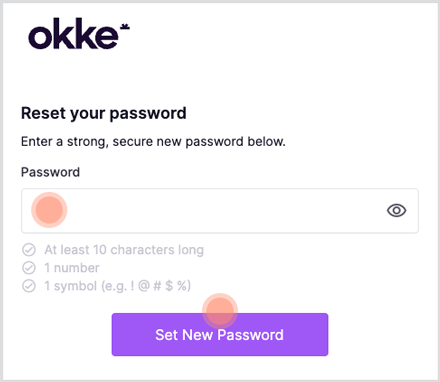The width and height of the screenshot is (440, 382).
Task: Submit with the Set New Password button
Action: [220, 334]
